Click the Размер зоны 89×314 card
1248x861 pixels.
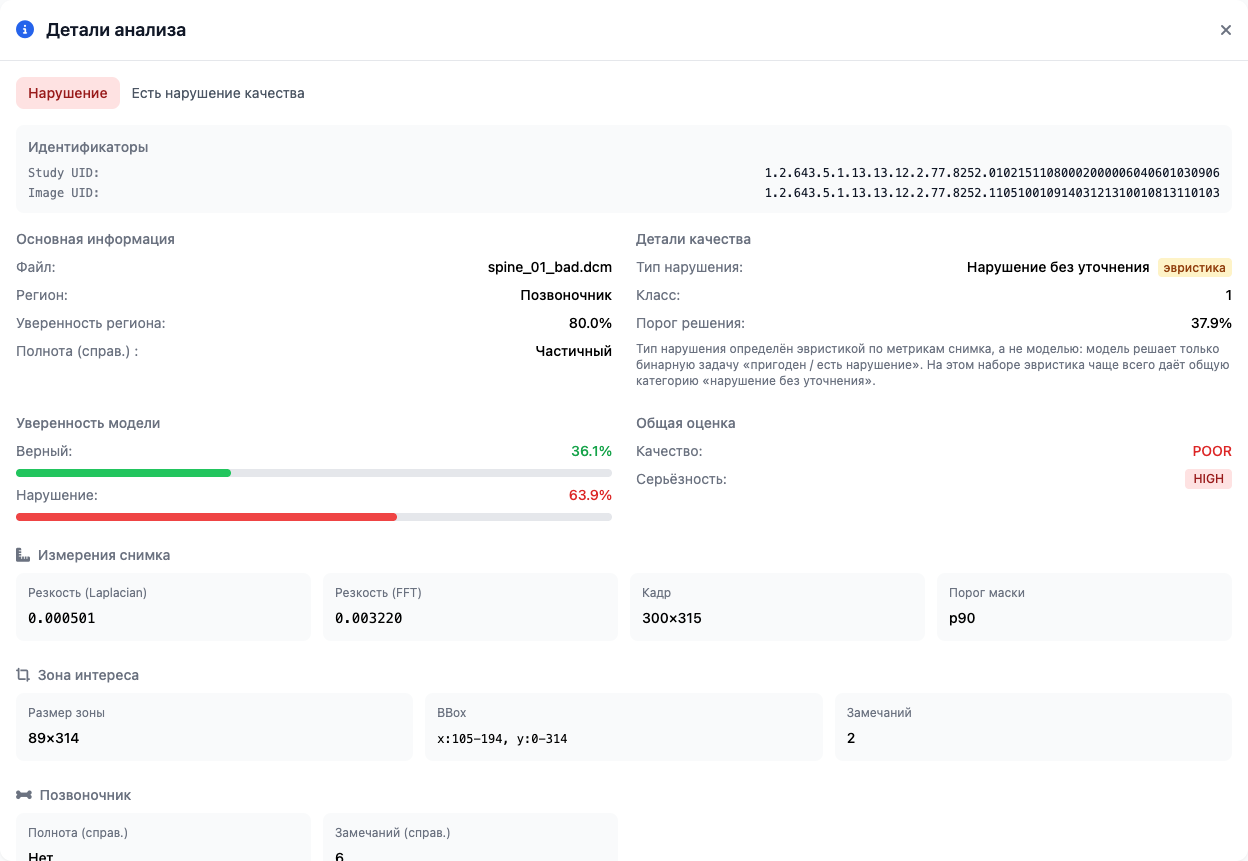click(214, 727)
